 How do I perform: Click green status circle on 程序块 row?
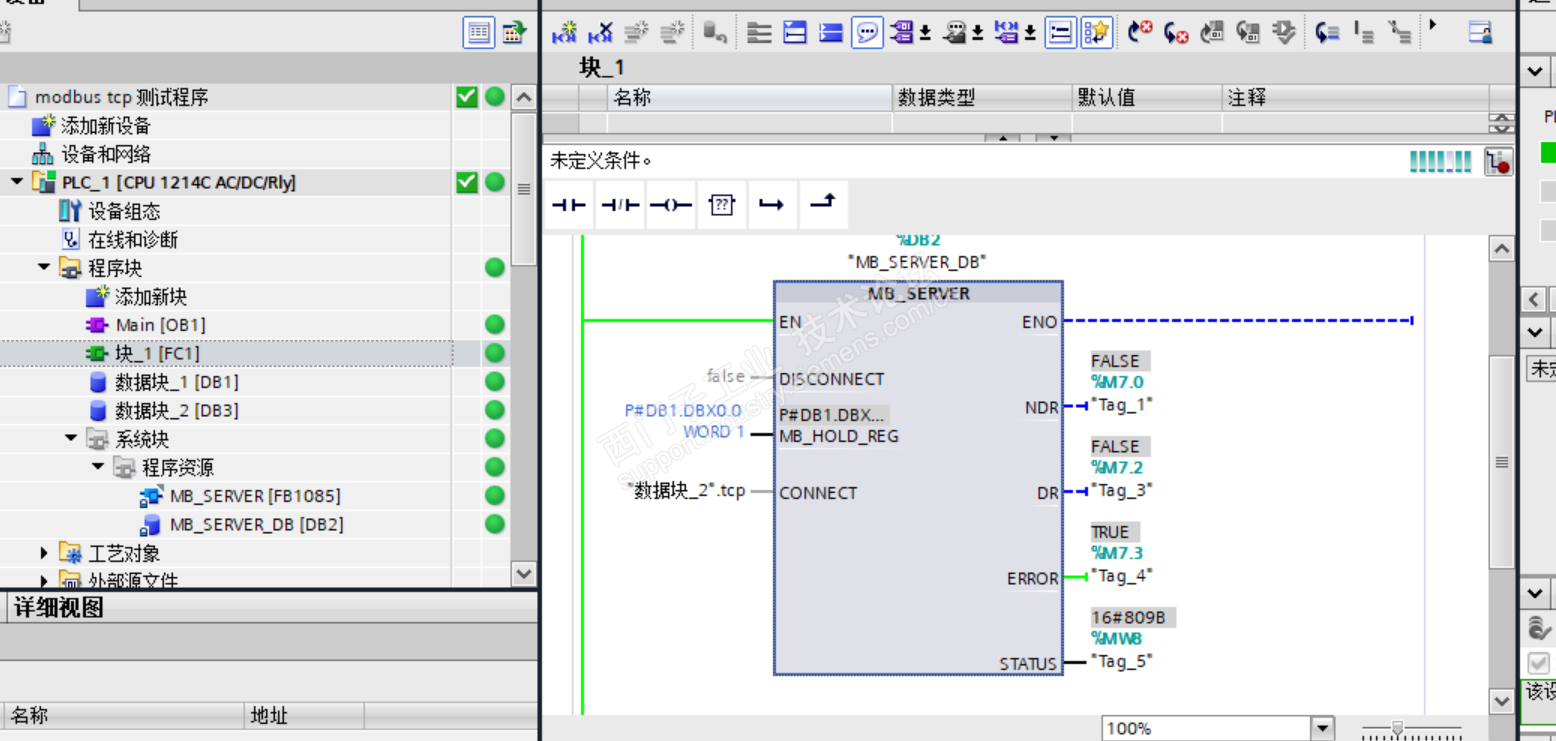495,268
